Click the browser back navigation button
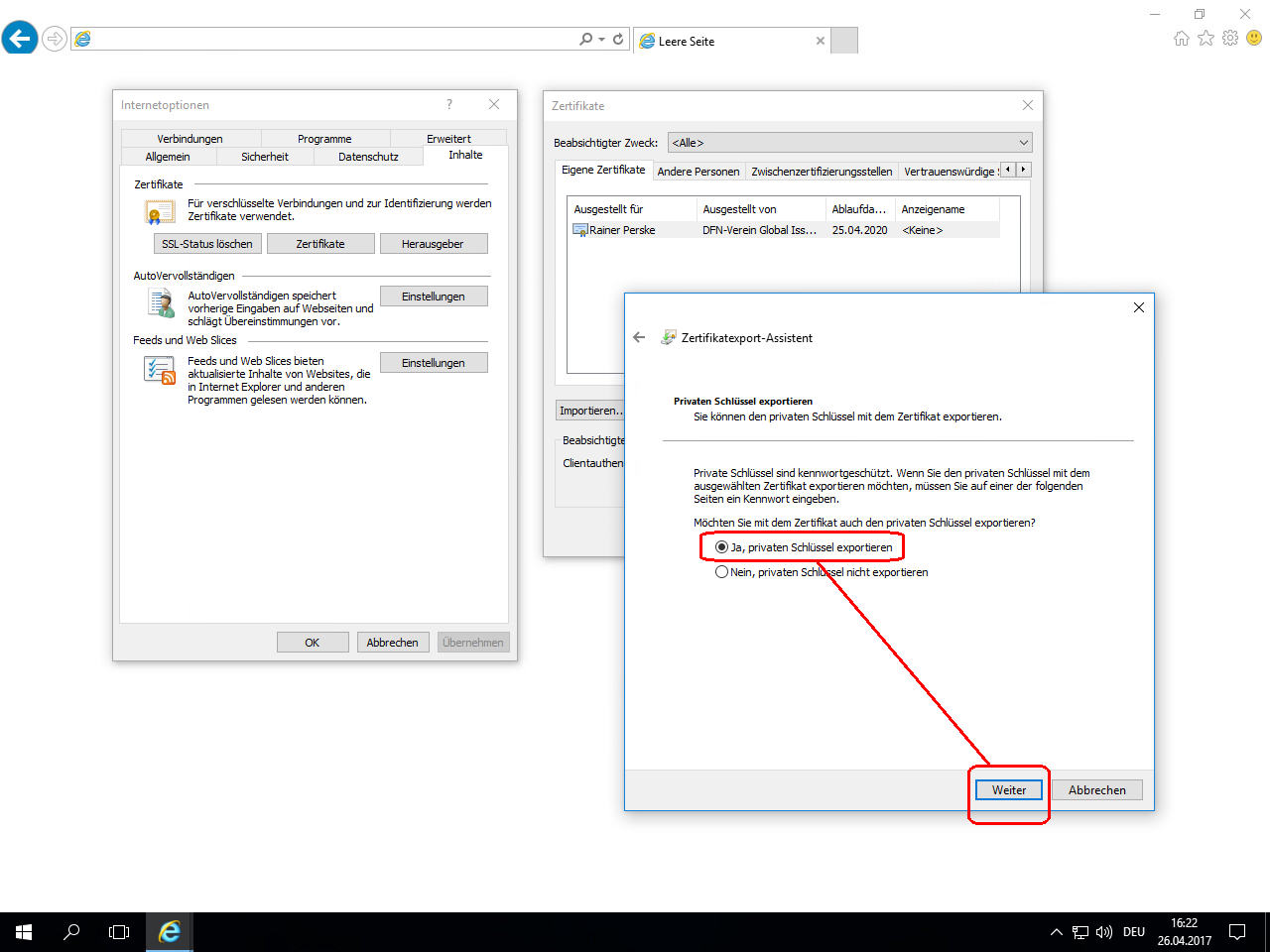This screenshot has height=952, width=1270. (x=20, y=39)
